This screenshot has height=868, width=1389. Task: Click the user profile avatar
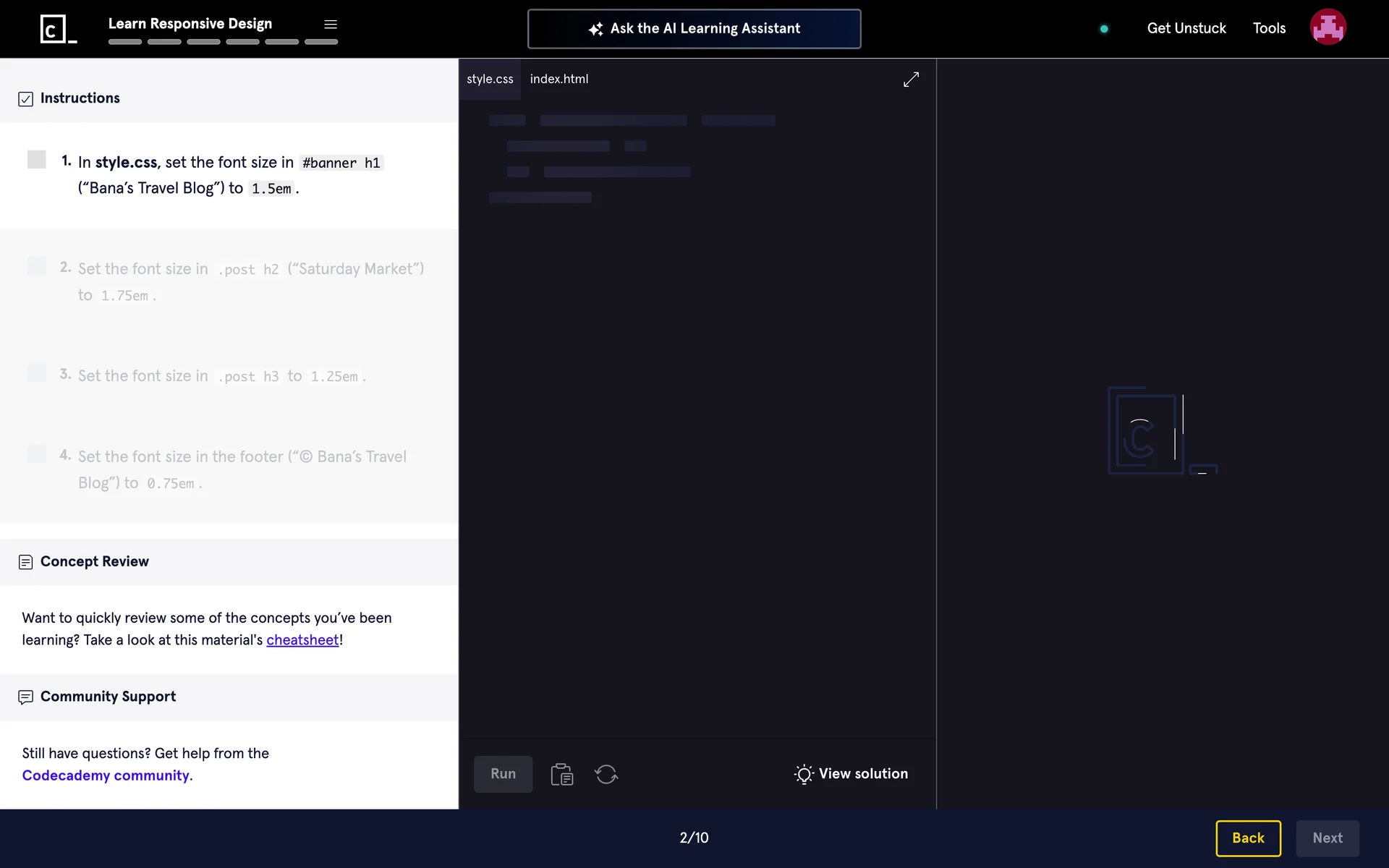click(x=1328, y=27)
